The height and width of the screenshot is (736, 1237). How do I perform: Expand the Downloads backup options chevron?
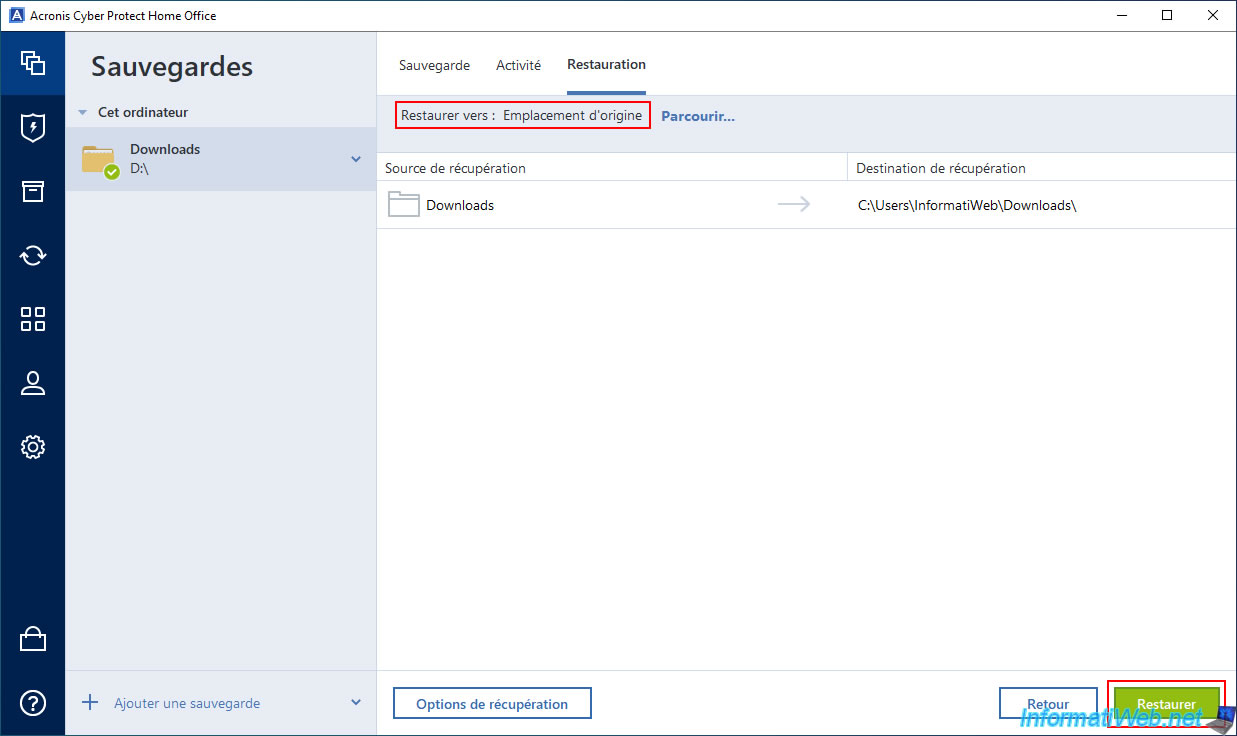click(x=355, y=159)
